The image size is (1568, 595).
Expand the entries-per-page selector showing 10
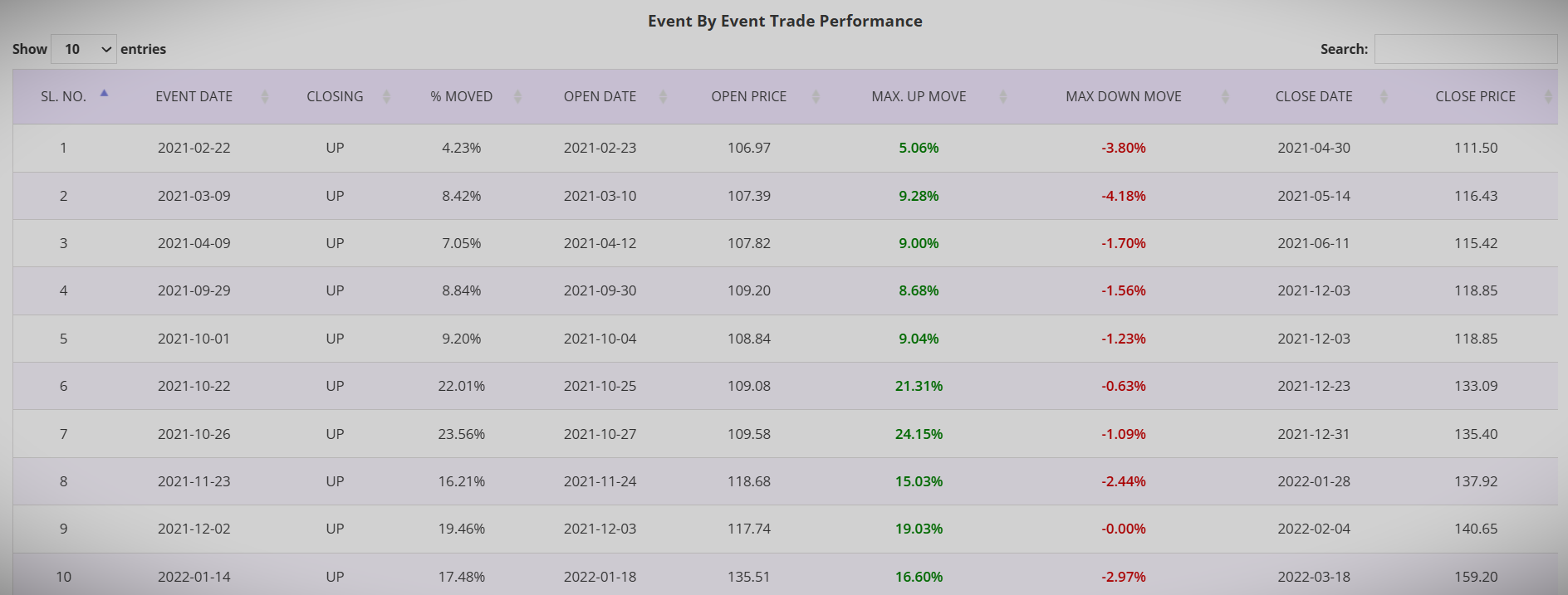pos(83,49)
